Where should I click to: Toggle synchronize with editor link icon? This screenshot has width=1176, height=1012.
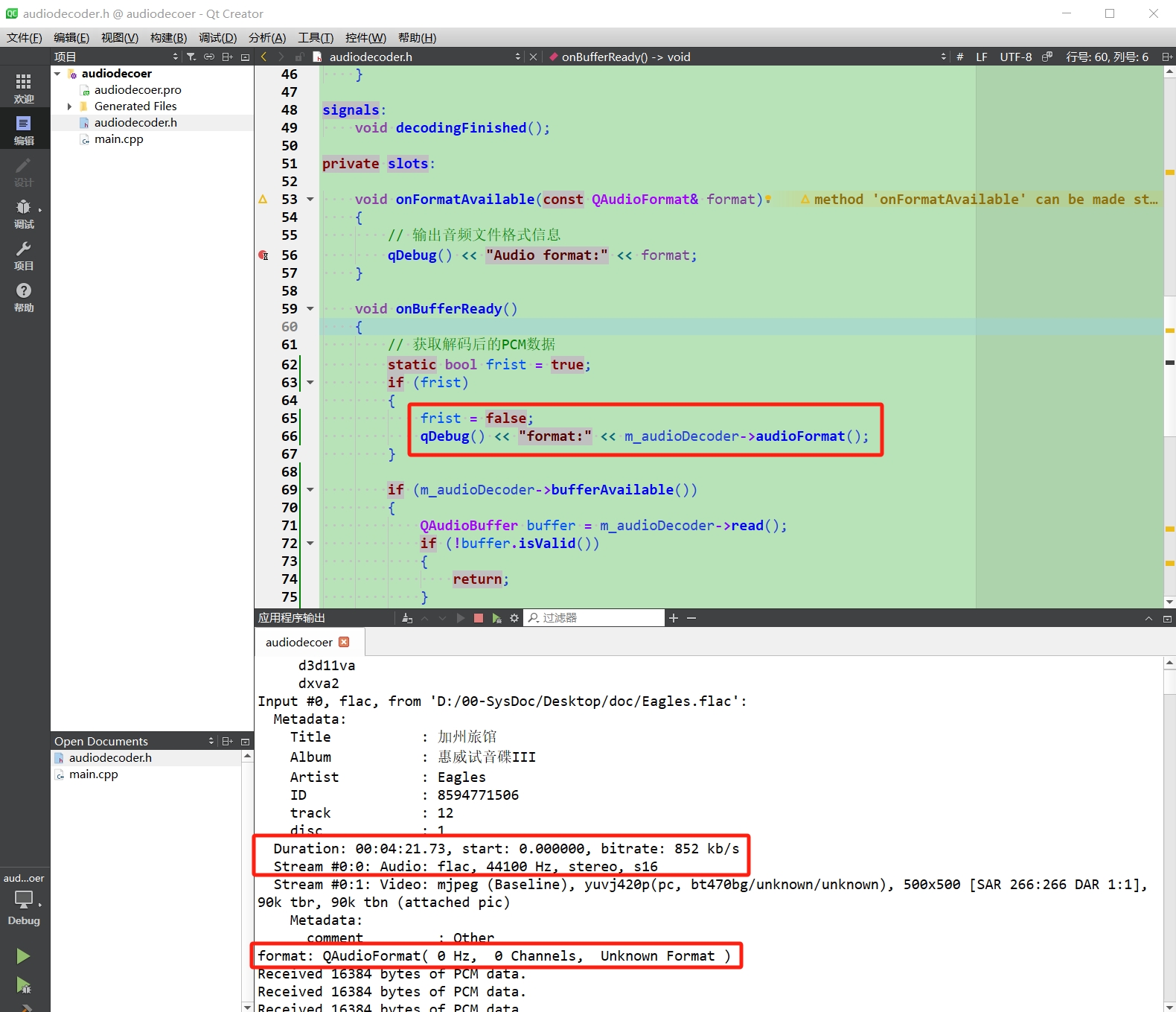tap(209, 57)
